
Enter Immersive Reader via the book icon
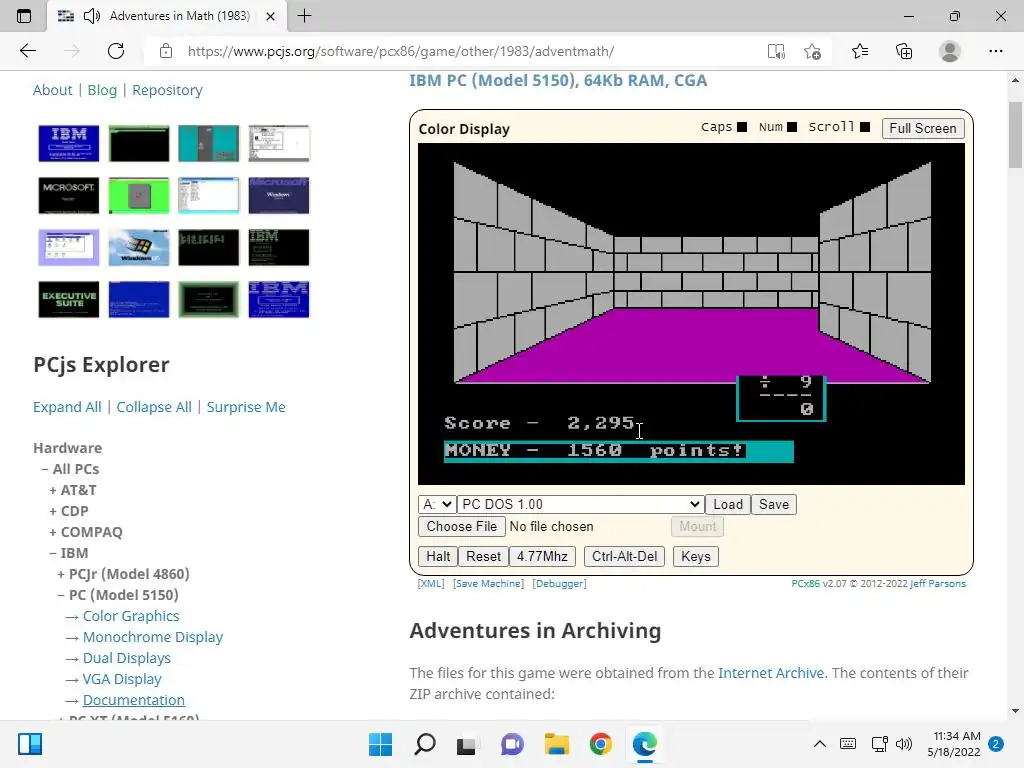point(776,51)
